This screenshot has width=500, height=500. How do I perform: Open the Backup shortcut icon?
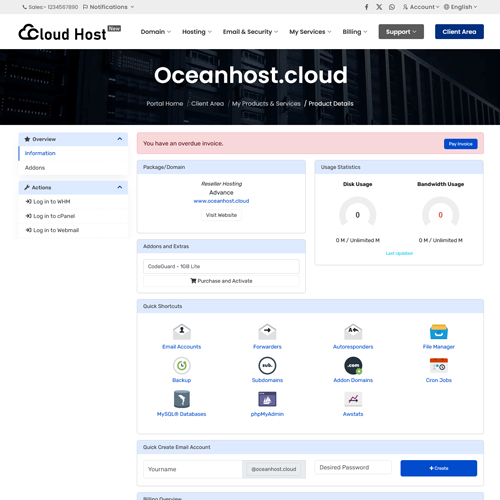pyautogui.click(x=182, y=365)
